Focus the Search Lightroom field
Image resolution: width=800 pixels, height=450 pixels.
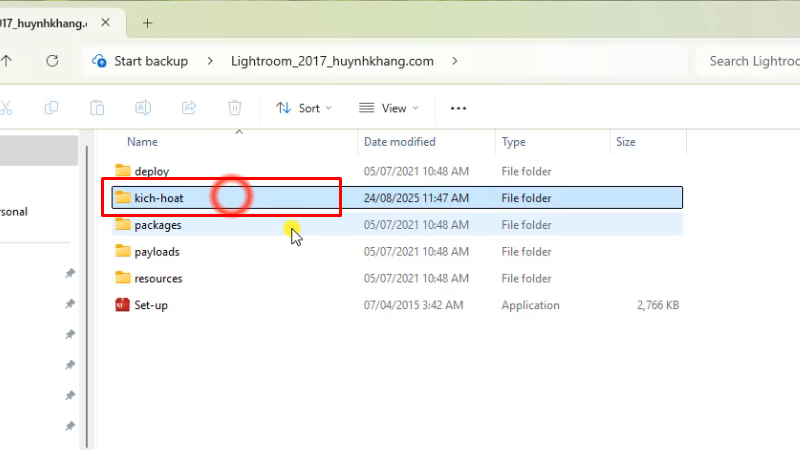click(x=749, y=61)
